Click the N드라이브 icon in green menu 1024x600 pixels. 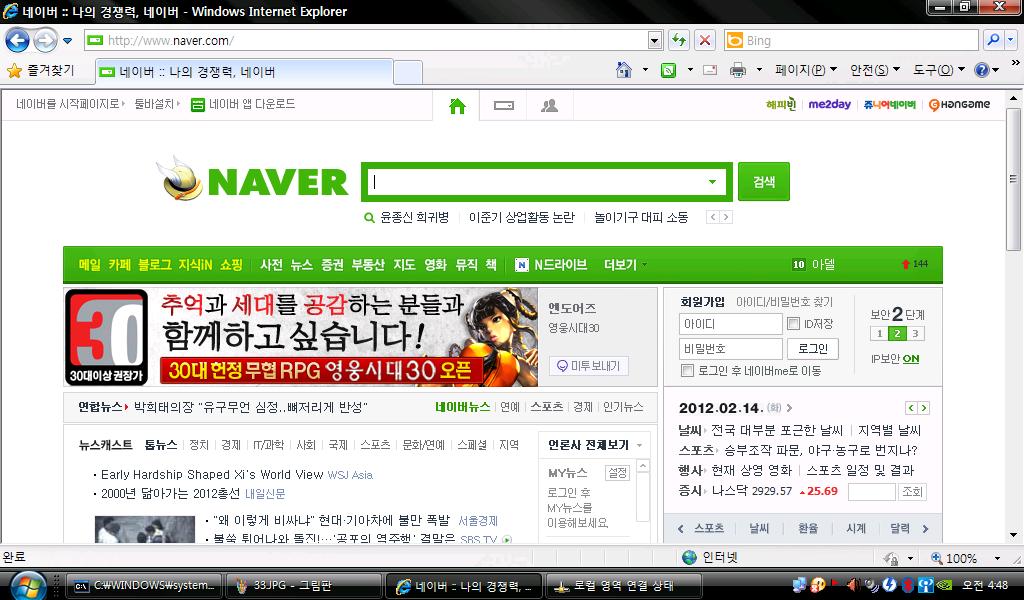tap(521, 264)
